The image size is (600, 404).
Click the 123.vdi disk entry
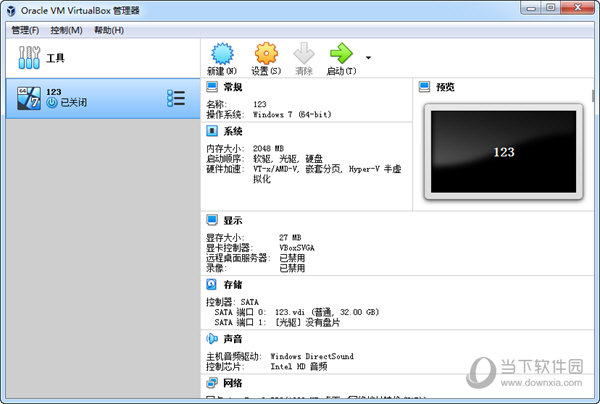coord(327,312)
